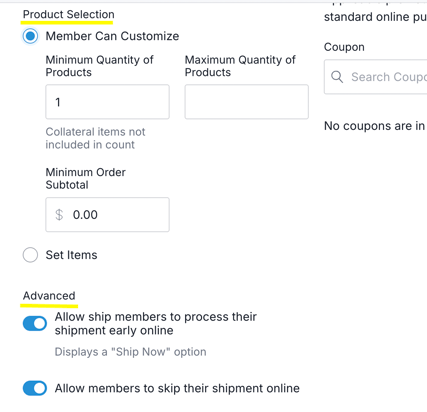Viewport: 427px width, 412px height.
Task: Click the Product Selection section heading
Action: [69, 14]
